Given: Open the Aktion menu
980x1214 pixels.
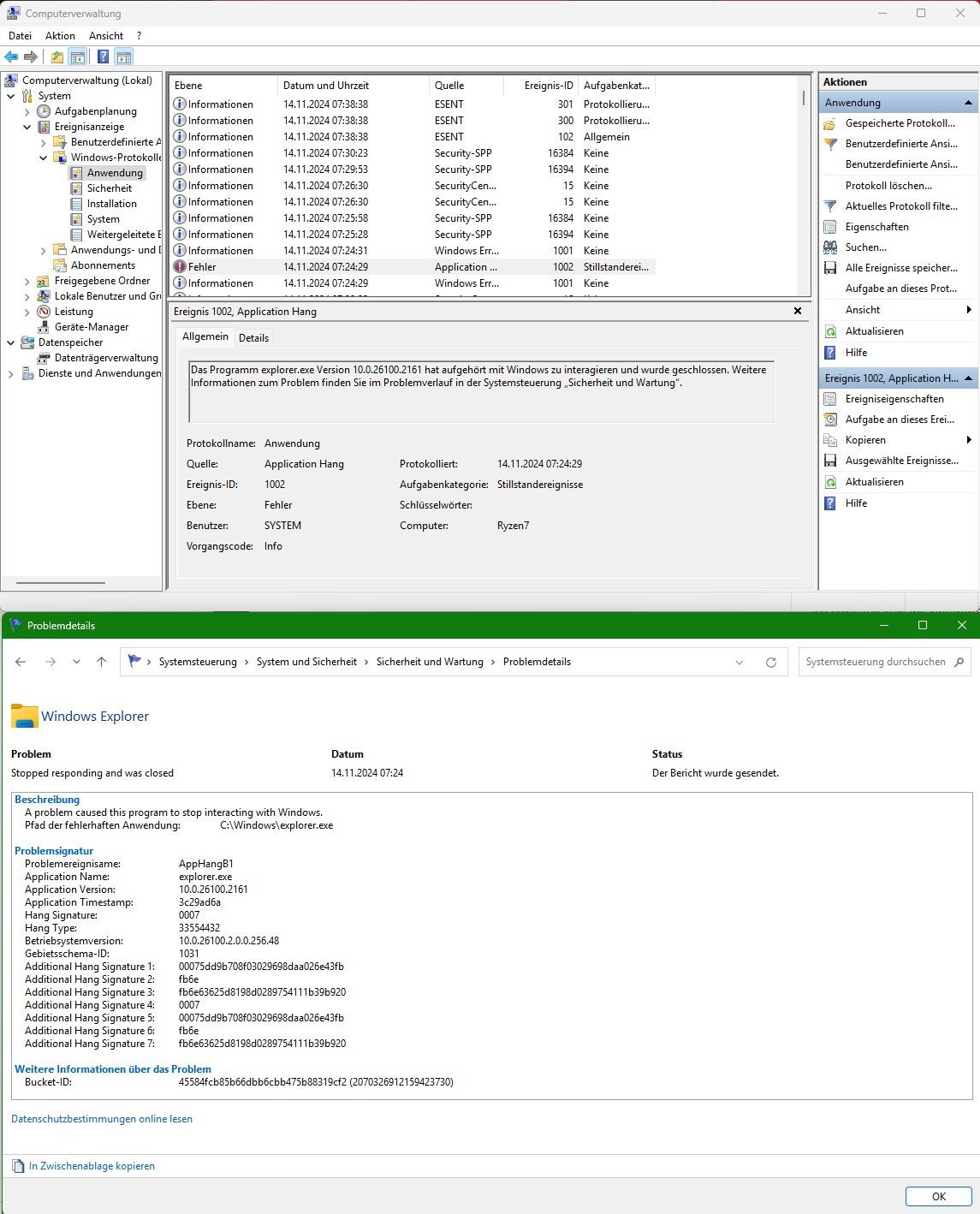Looking at the screenshot, I should pyautogui.click(x=60, y=36).
